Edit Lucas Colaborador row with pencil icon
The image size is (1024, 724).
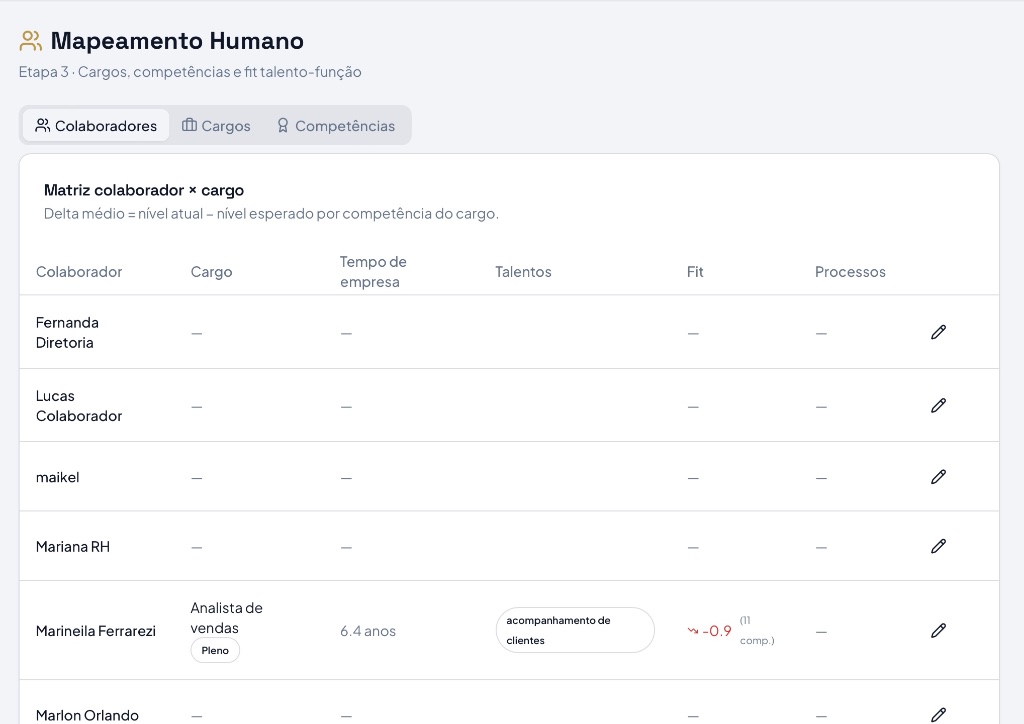(938, 405)
